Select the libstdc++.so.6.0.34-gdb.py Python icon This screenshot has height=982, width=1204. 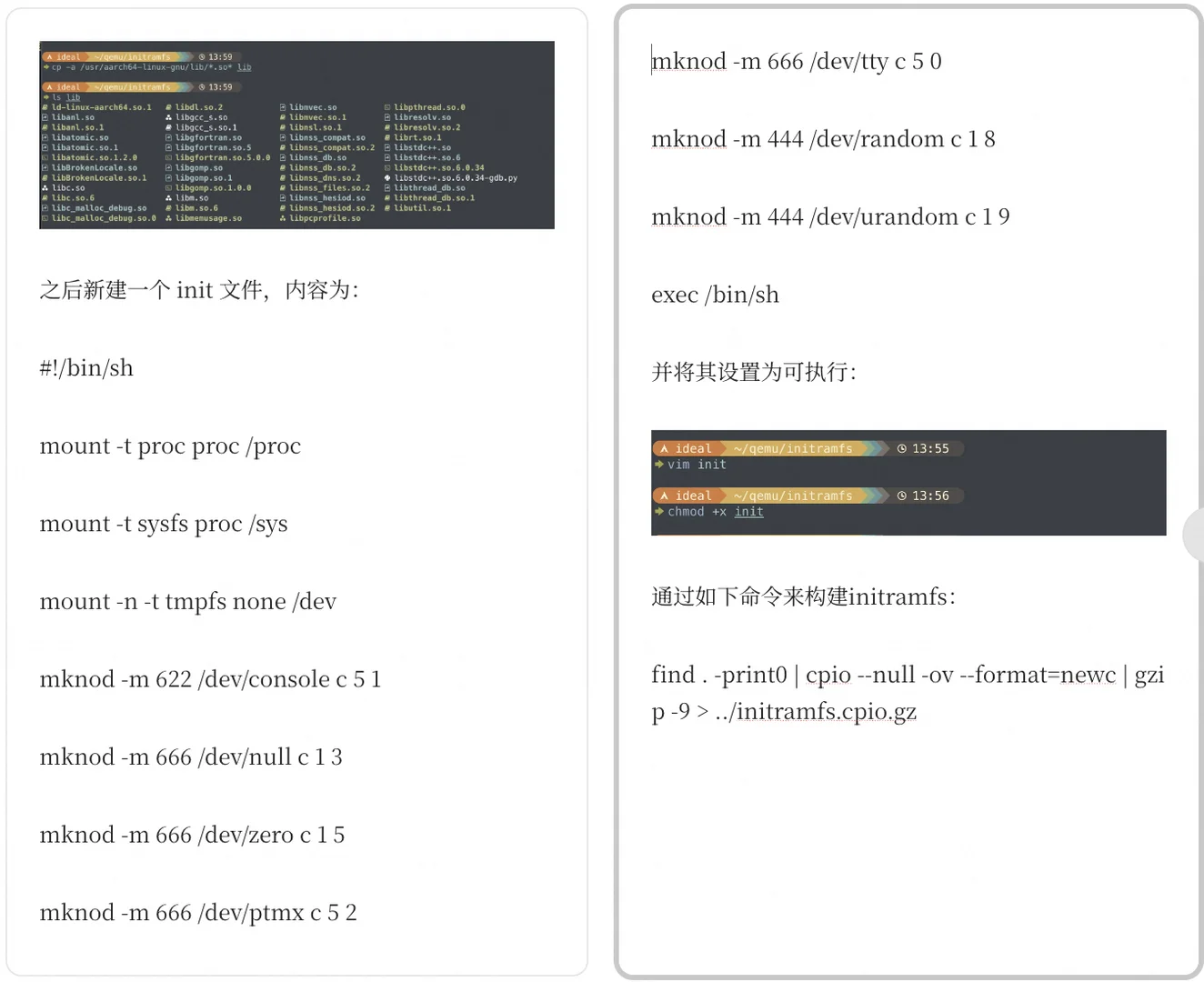(388, 177)
